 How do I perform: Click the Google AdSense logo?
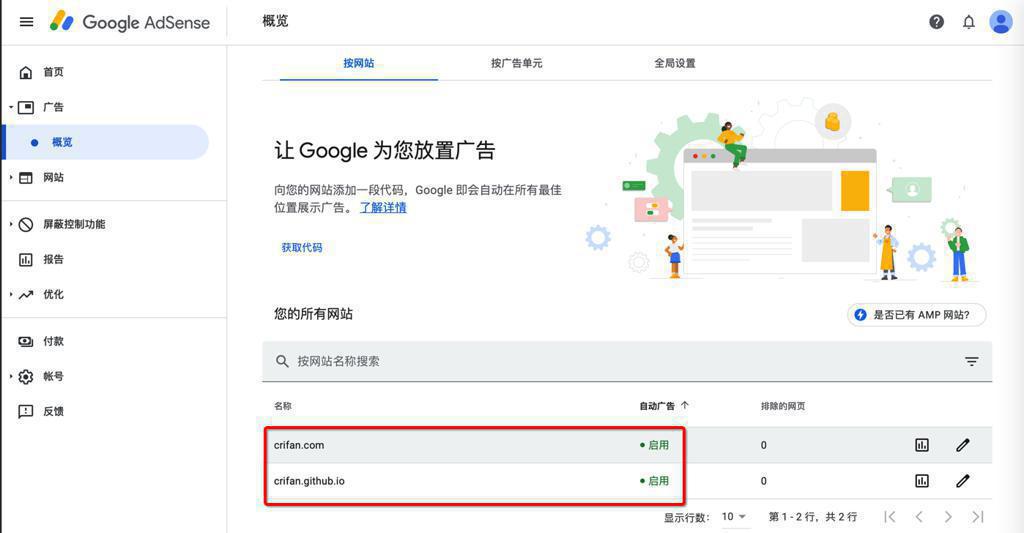coord(130,22)
